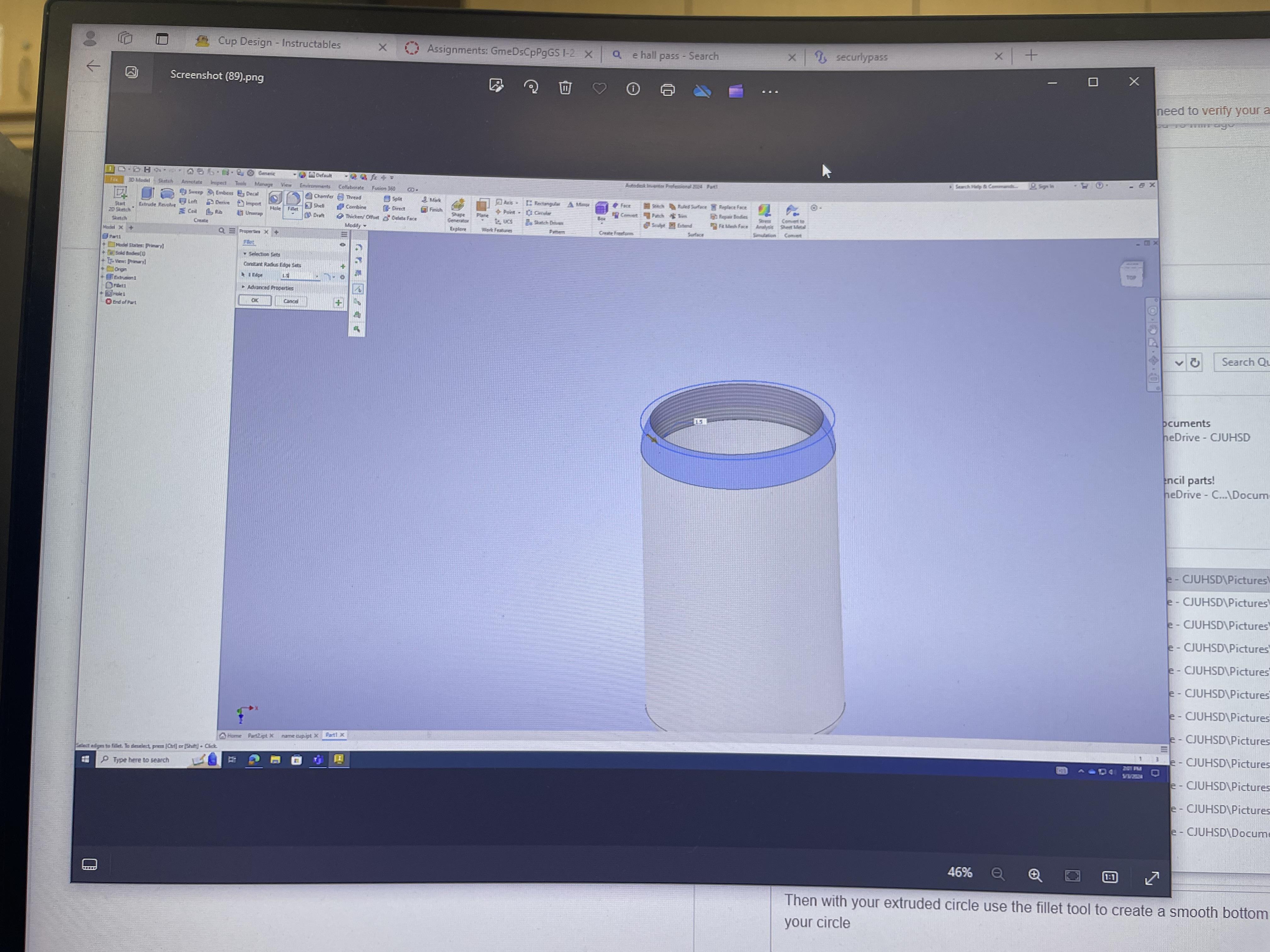Click the OneDrive cloud icon in Photos
1270x952 pixels.
click(701, 91)
